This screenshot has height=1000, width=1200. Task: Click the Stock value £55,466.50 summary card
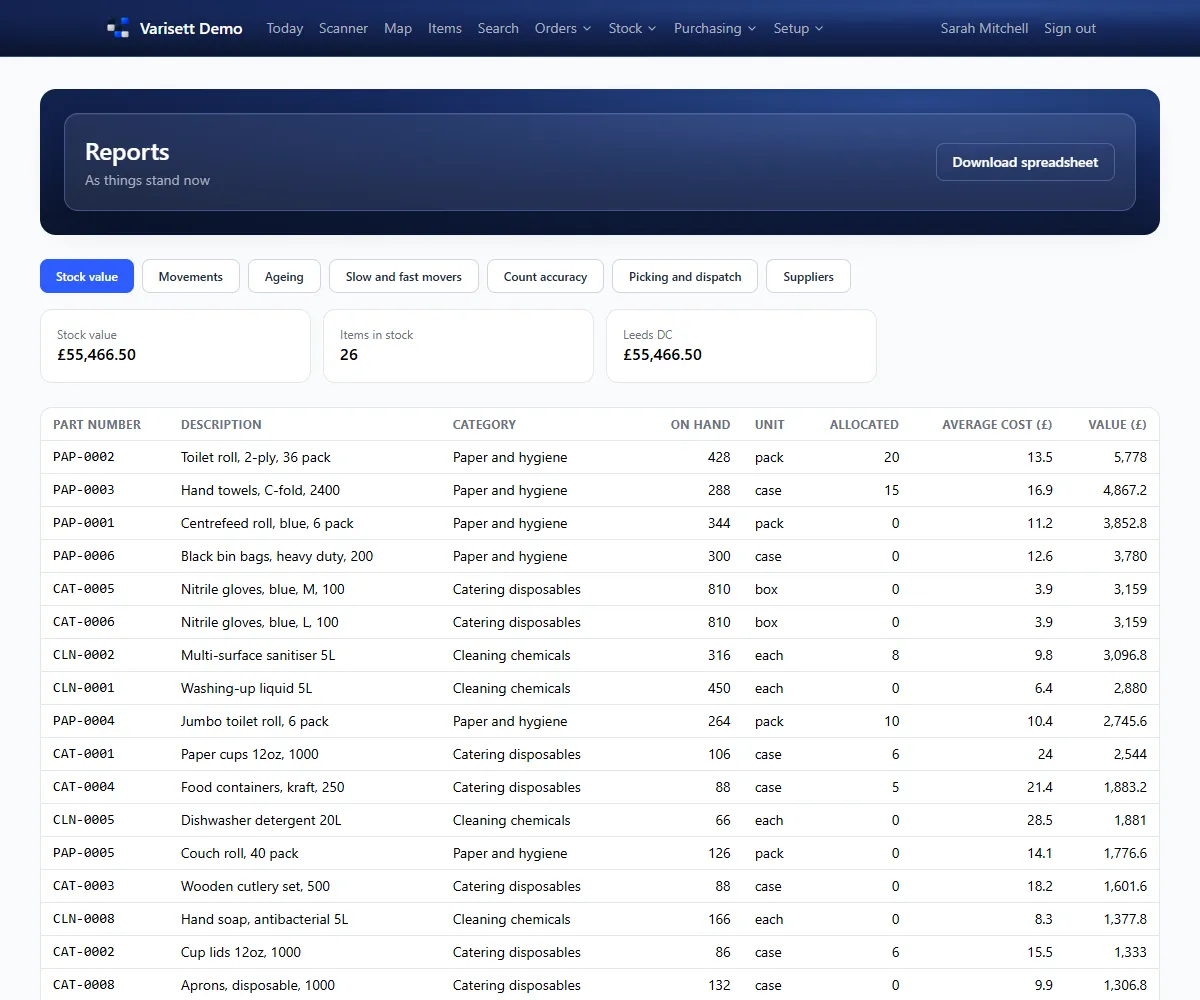click(x=175, y=346)
